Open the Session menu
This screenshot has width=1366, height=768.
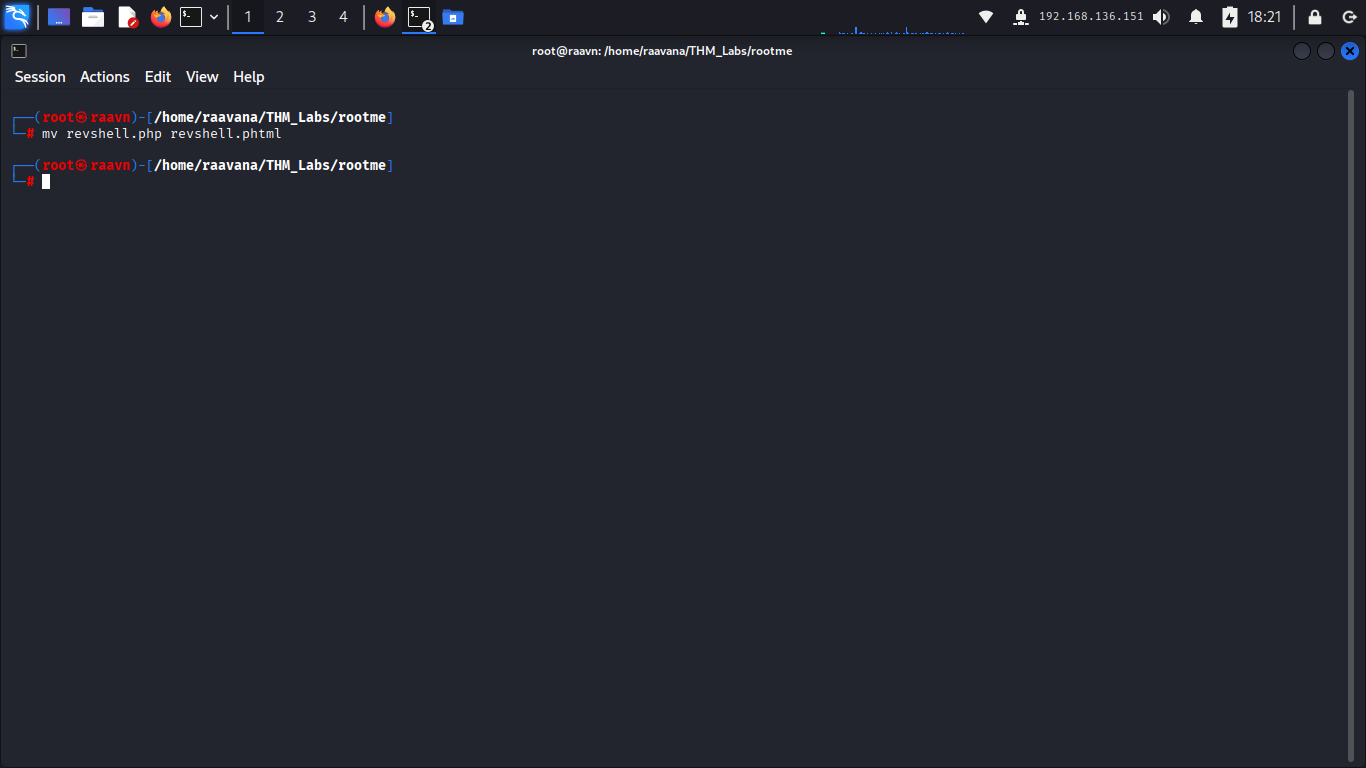click(x=40, y=77)
